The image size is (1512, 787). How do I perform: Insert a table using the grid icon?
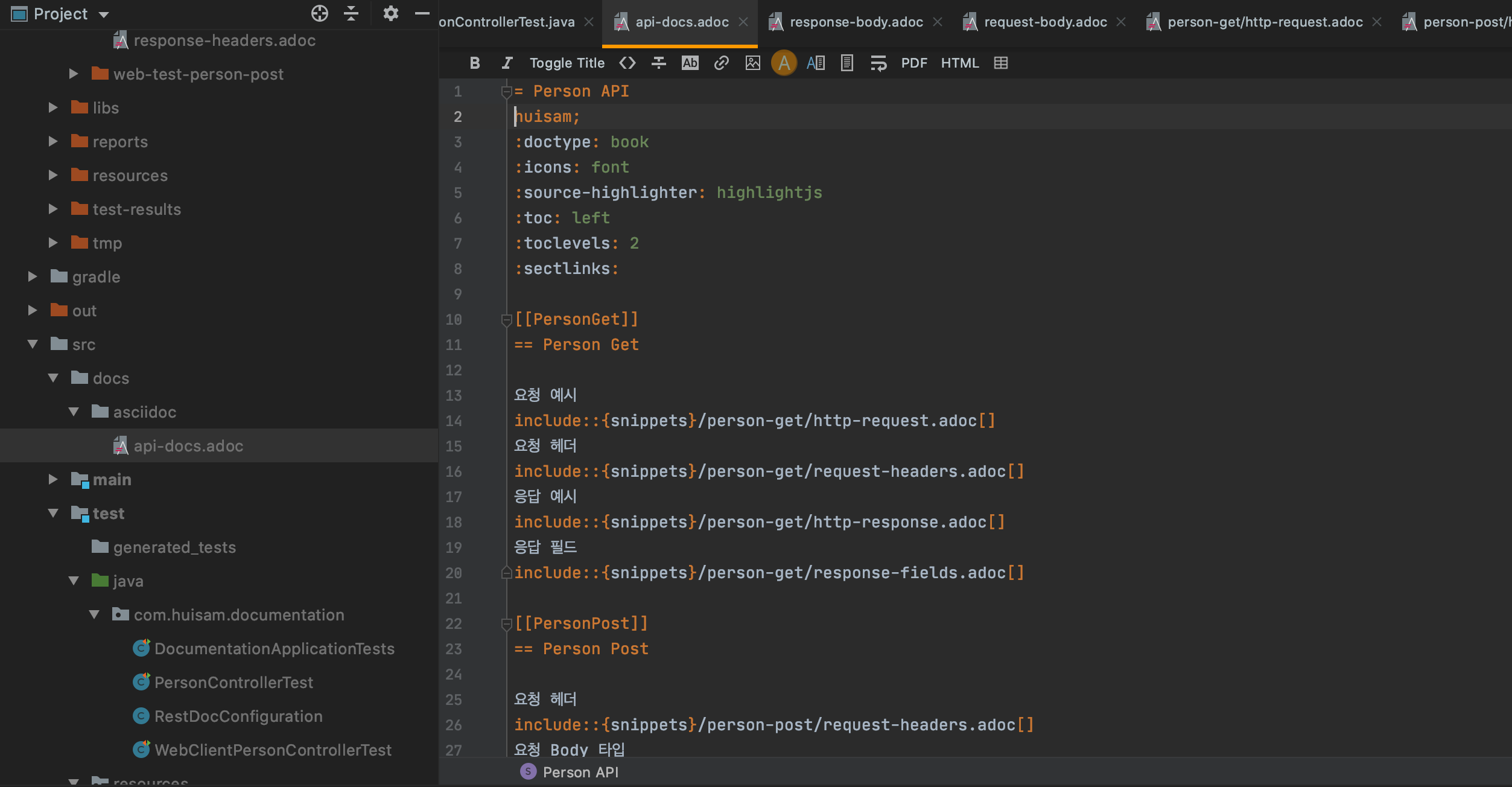pos(1000,63)
